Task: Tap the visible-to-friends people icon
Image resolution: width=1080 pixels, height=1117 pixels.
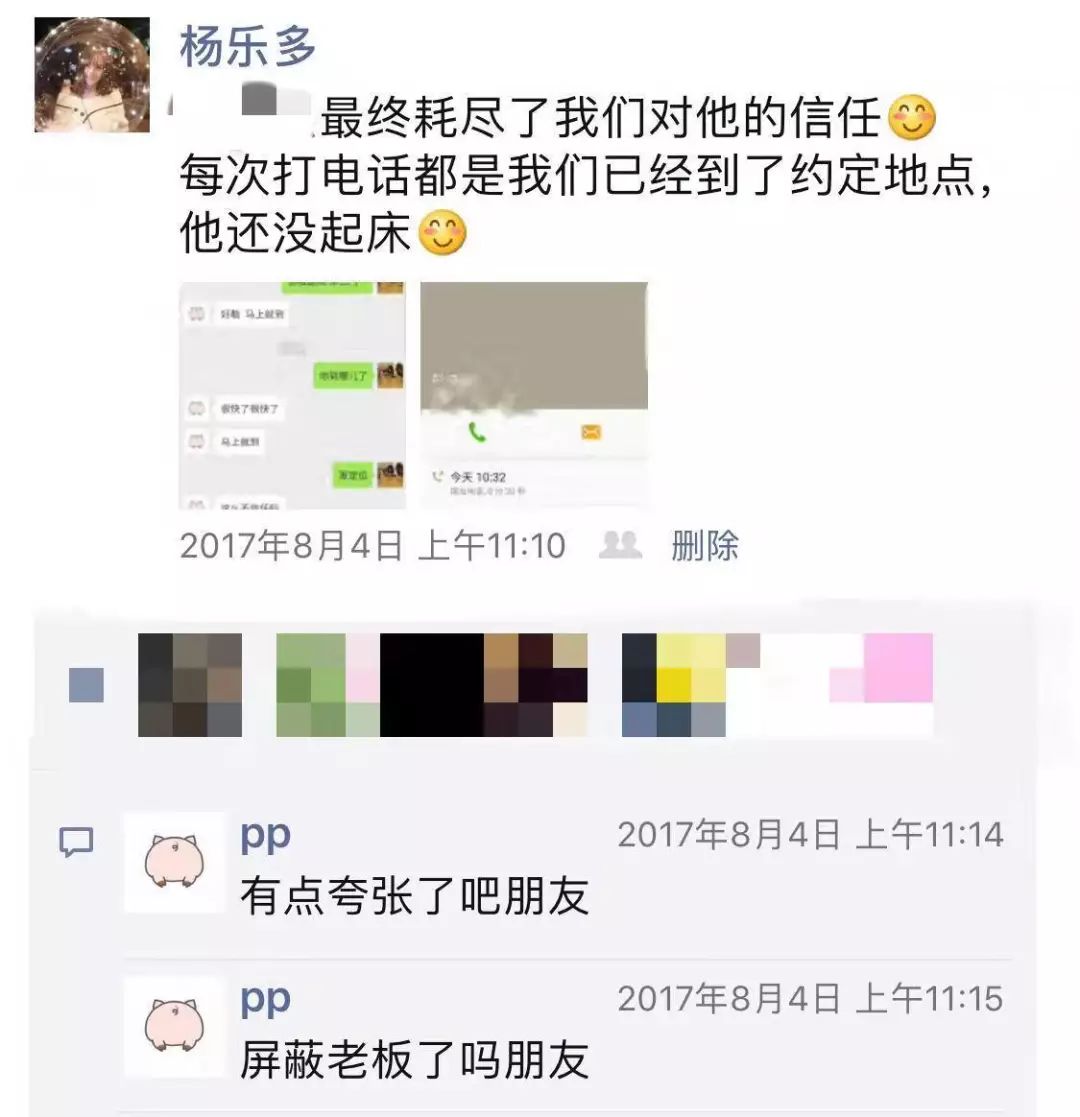Action: 621,545
